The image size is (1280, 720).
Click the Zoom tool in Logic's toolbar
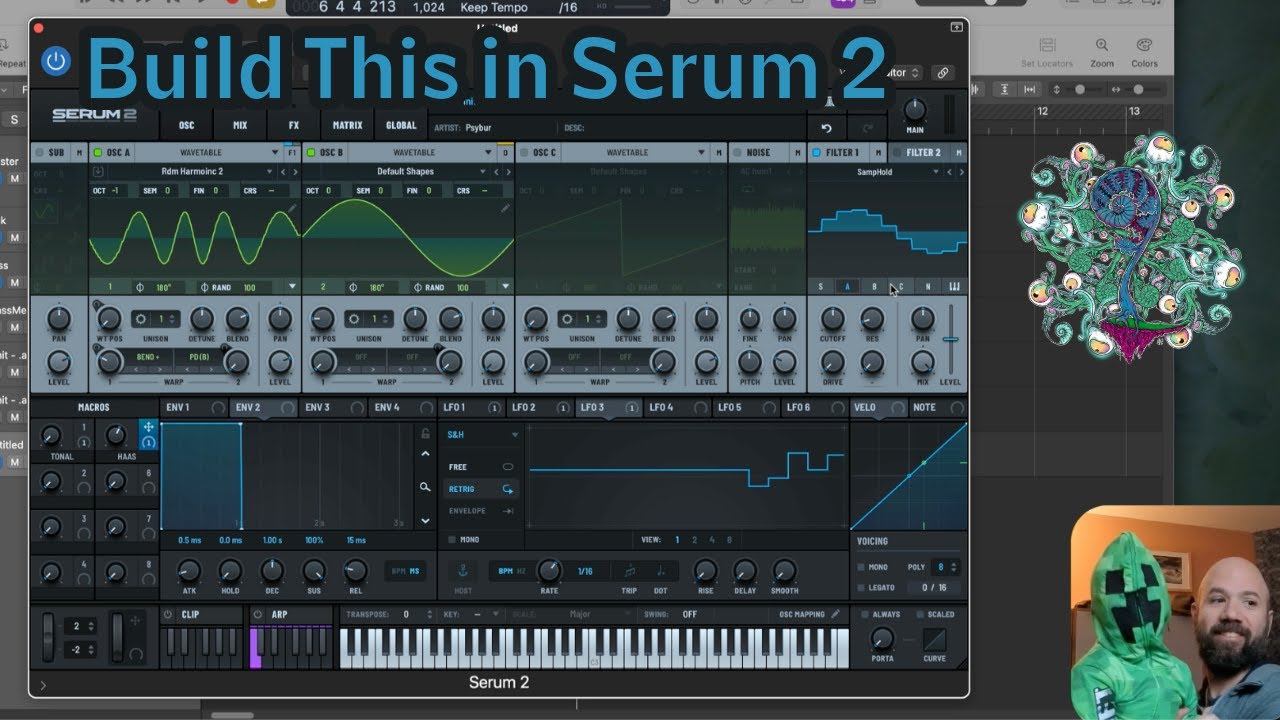[1102, 52]
